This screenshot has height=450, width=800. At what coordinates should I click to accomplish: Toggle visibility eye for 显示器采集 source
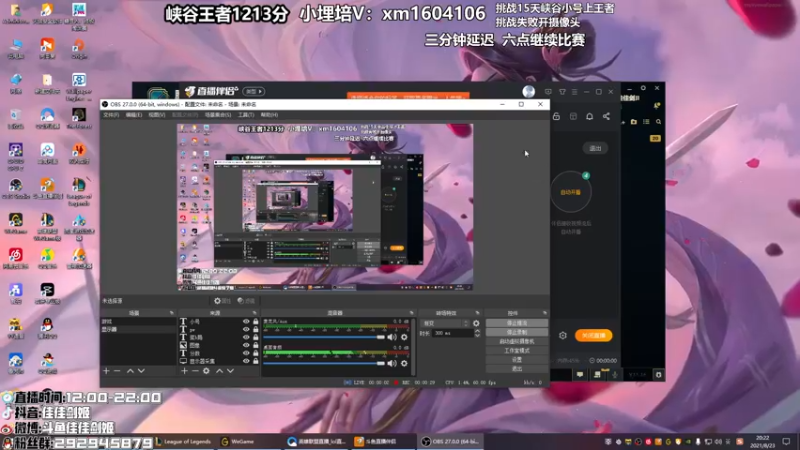246,361
